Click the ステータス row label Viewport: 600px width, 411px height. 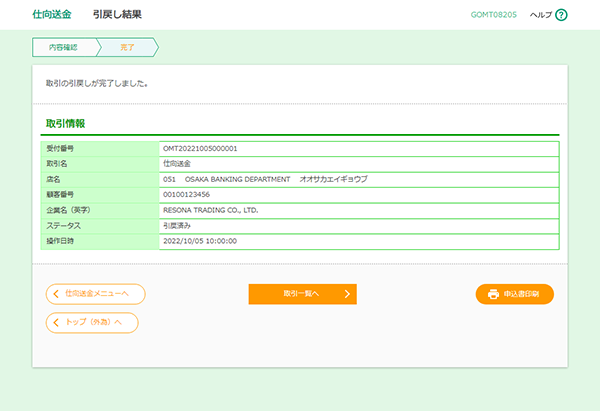pos(64,225)
